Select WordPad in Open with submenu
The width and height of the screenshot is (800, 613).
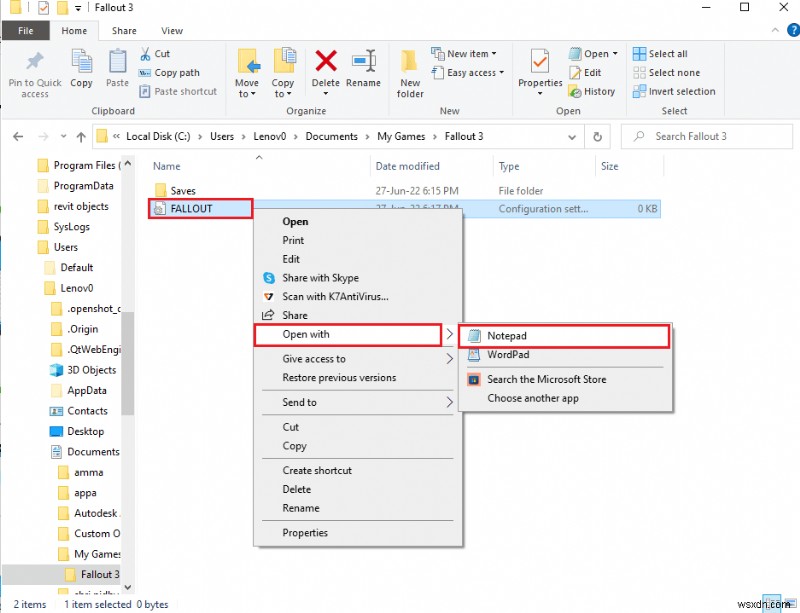pos(508,354)
